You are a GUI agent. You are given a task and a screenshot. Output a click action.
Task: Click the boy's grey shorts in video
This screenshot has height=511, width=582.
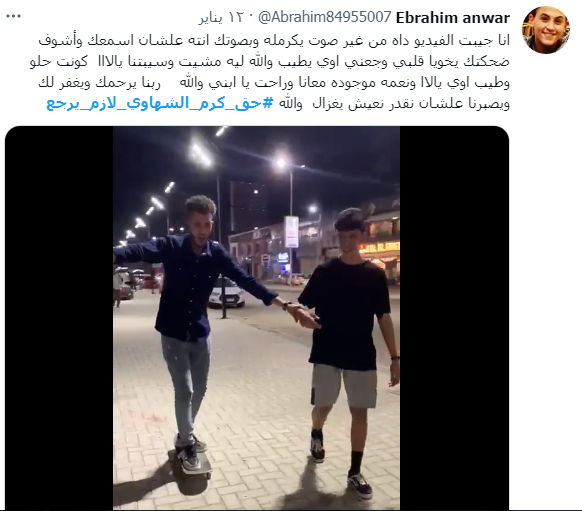click(344, 386)
